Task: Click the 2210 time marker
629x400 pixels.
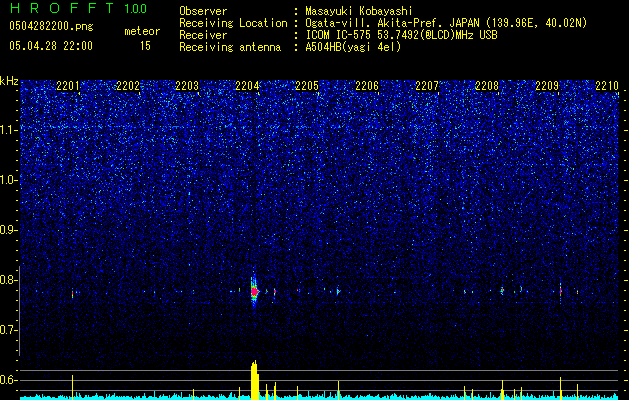Action: click(x=607, y=85)
